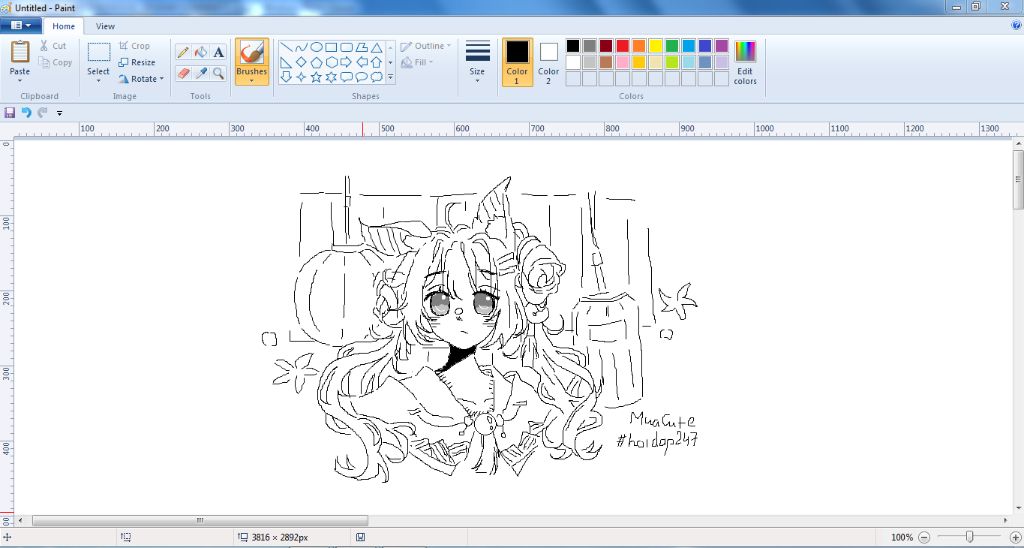Choose the Rectangle shape
Viewport: 1024px width, 548px height.
point(331,47)
